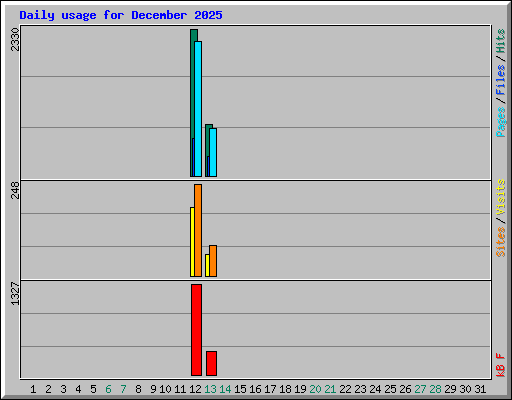512x400 pixels.
Task: Click green weekend day 7 label
Action: click(123, 389)
